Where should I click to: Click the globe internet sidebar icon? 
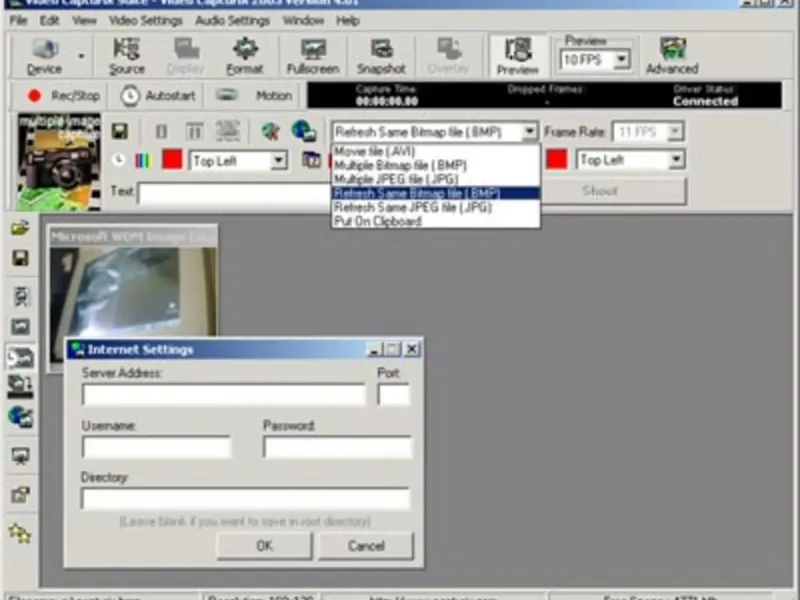tap(20, 417)
